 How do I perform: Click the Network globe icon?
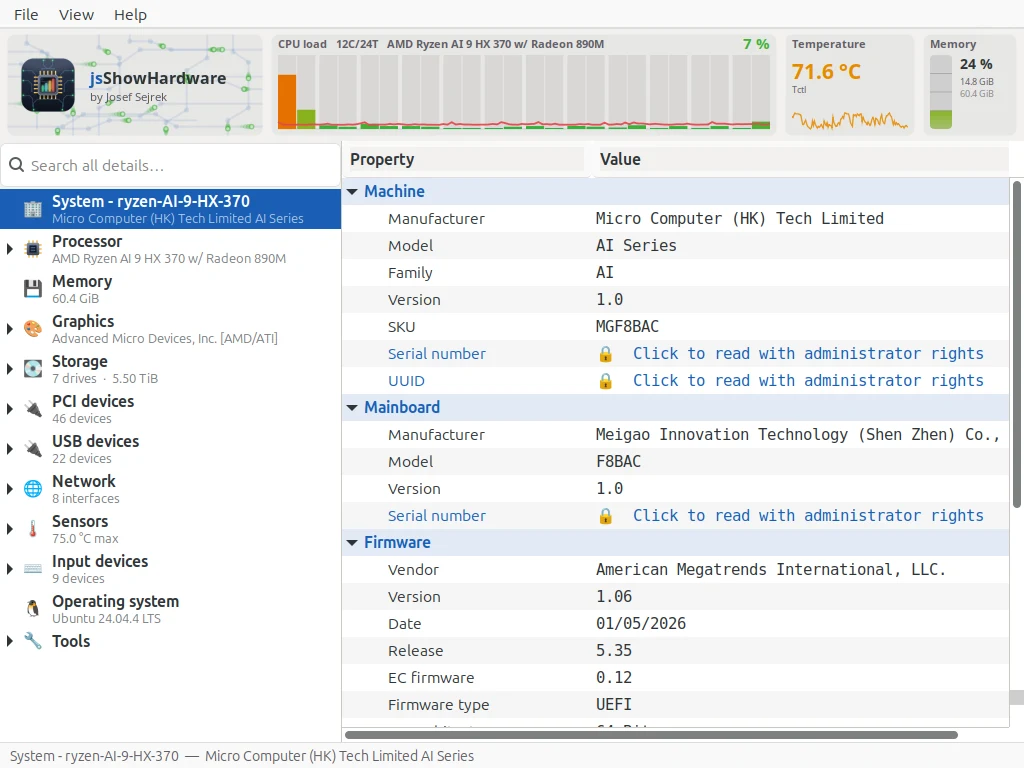point(33,488)
